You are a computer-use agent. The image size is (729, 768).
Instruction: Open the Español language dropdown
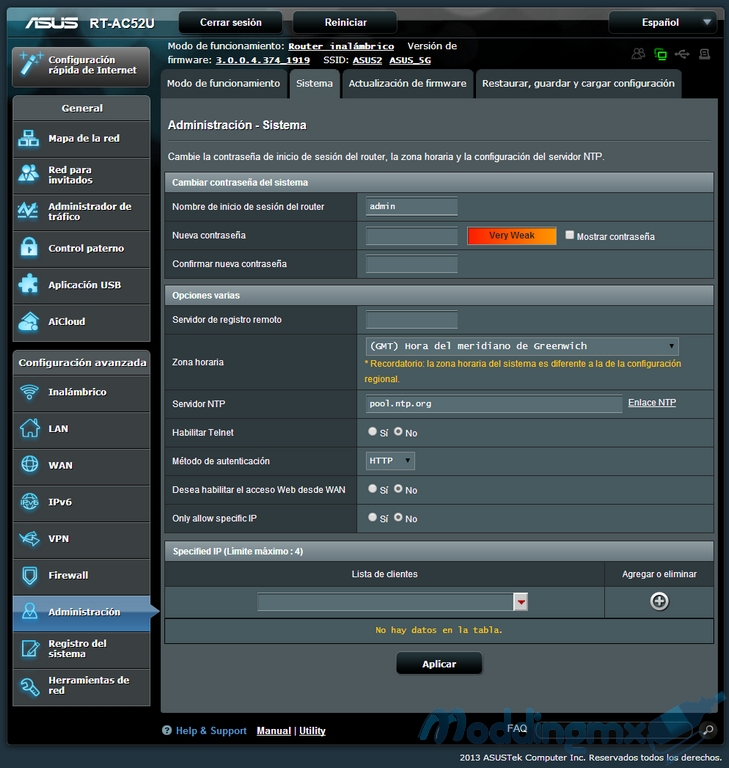pyautogui.click(x=662, y=22)
